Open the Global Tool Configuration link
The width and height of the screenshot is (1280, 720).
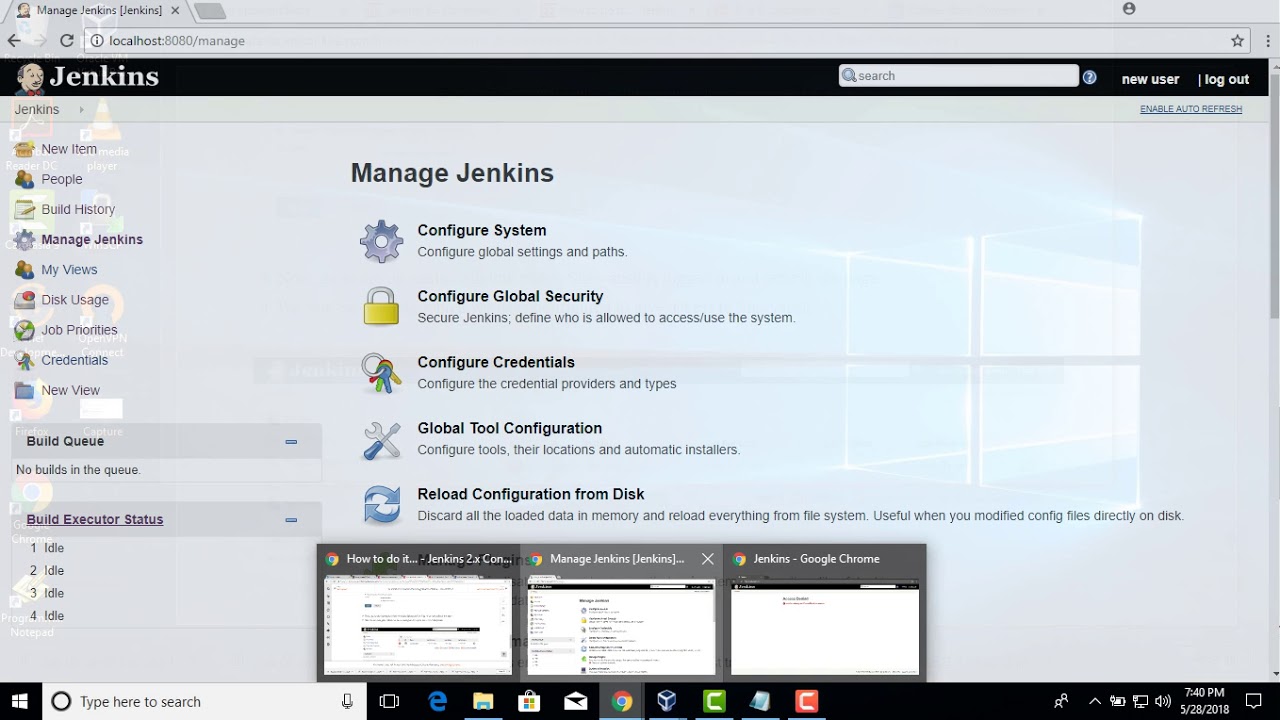click(509, 428)
